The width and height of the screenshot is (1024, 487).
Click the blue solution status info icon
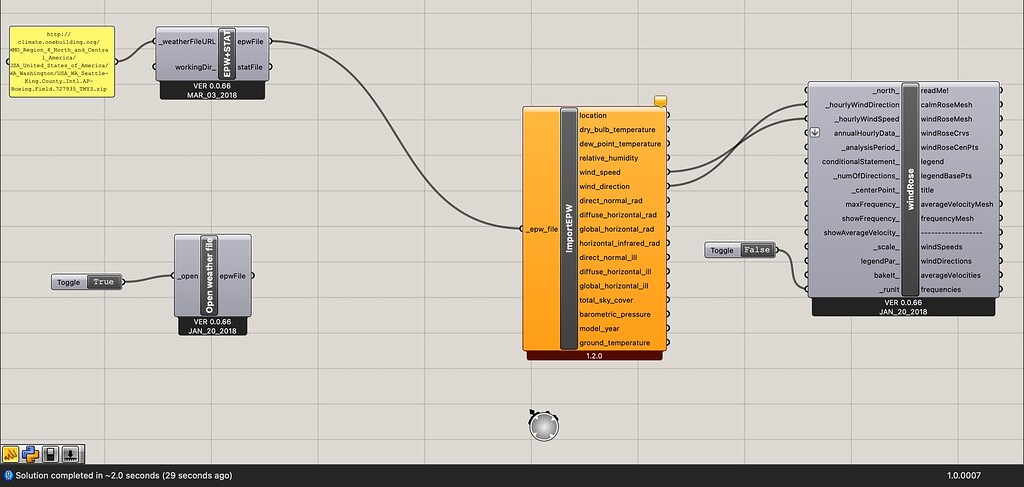click(x=8, y=476)
